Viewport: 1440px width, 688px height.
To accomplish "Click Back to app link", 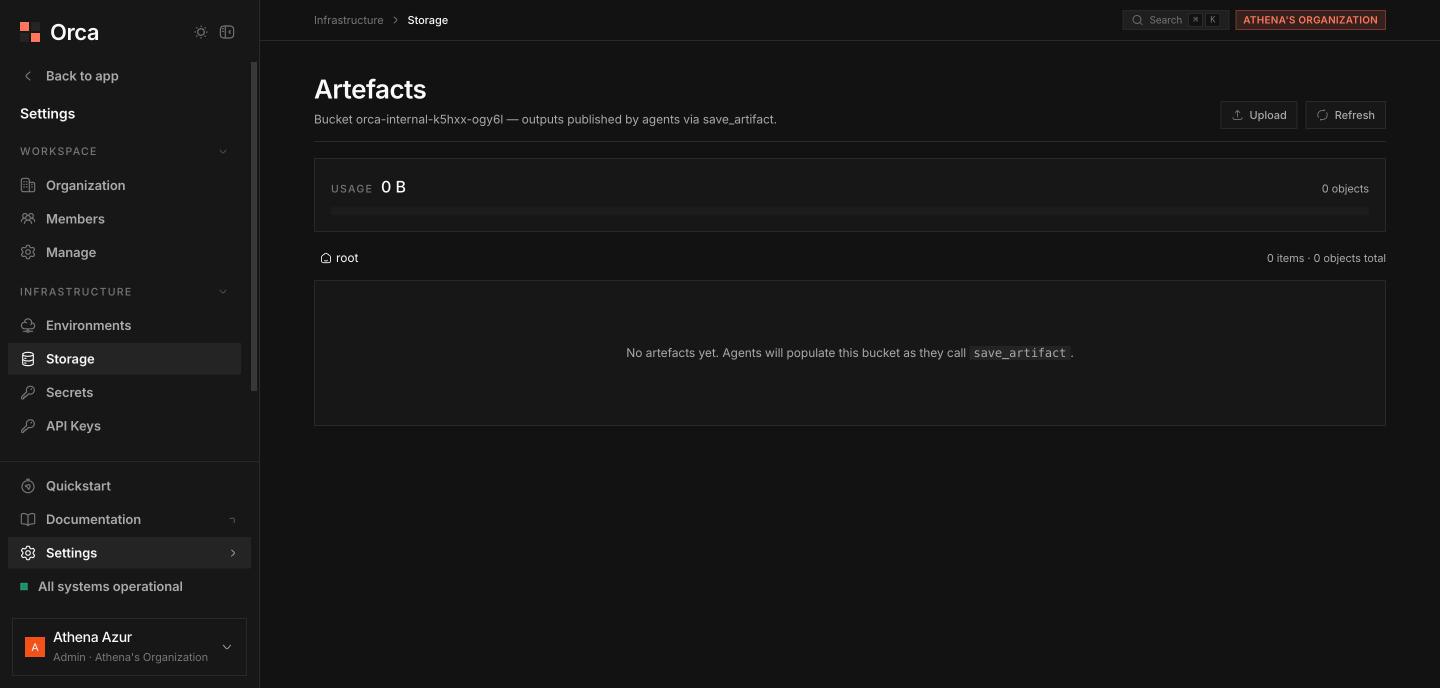I will 82,76.
